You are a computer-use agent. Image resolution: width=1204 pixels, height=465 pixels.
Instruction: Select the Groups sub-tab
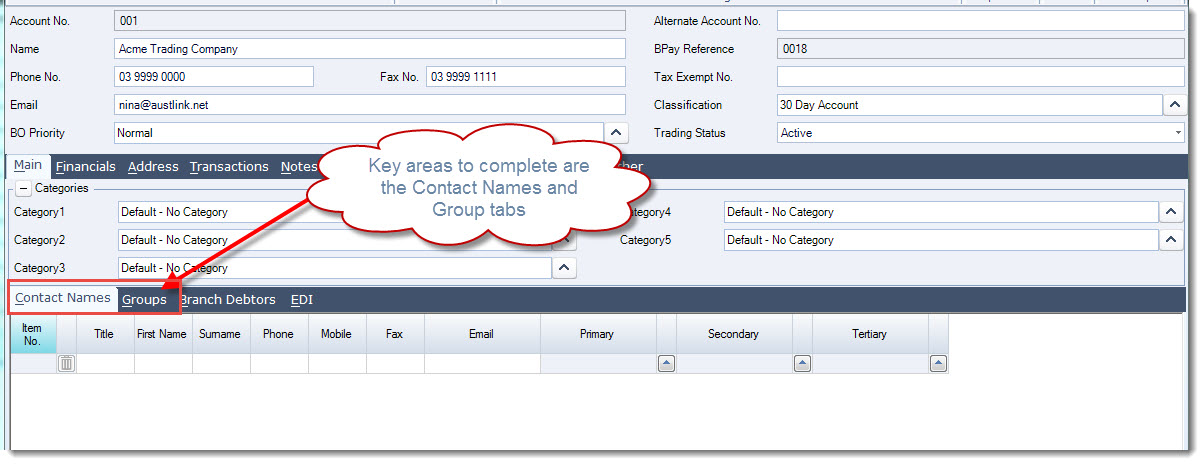[144, 299]
